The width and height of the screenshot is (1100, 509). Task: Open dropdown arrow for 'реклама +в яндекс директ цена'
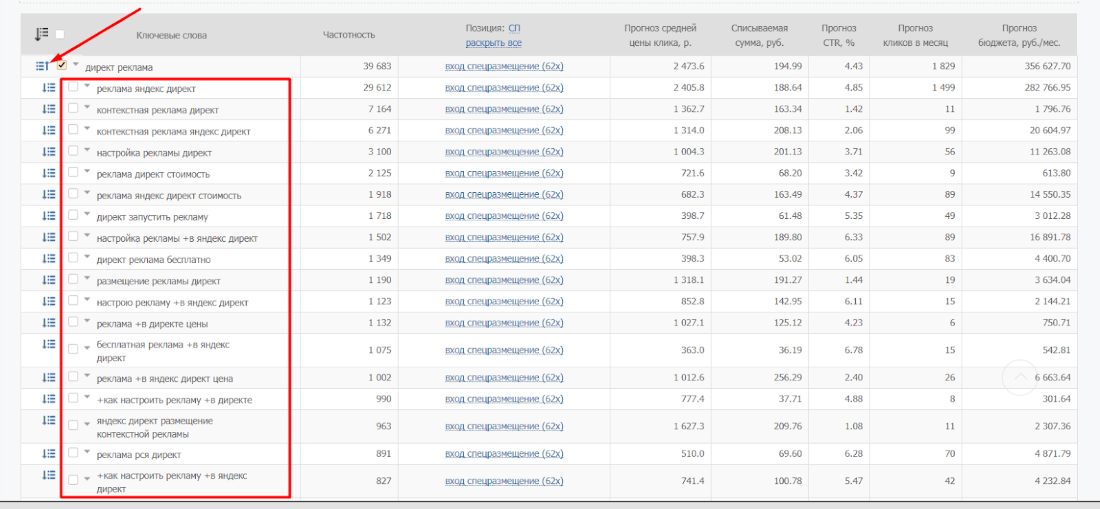pos(87,377)
